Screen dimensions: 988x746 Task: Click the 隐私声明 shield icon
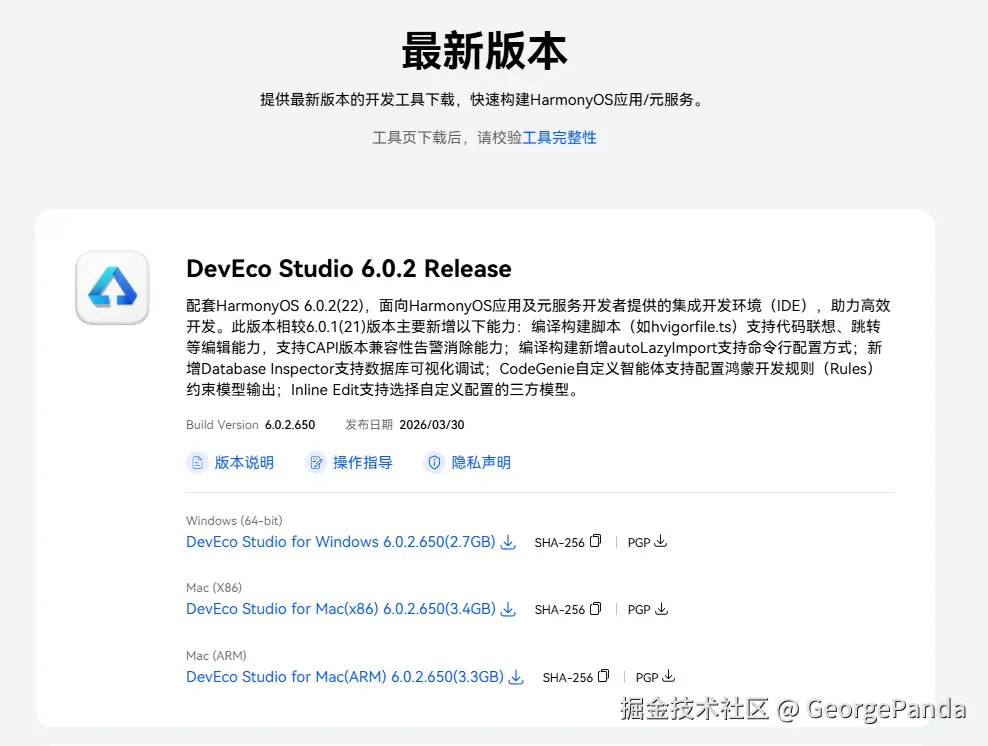[x=434, y=462]
